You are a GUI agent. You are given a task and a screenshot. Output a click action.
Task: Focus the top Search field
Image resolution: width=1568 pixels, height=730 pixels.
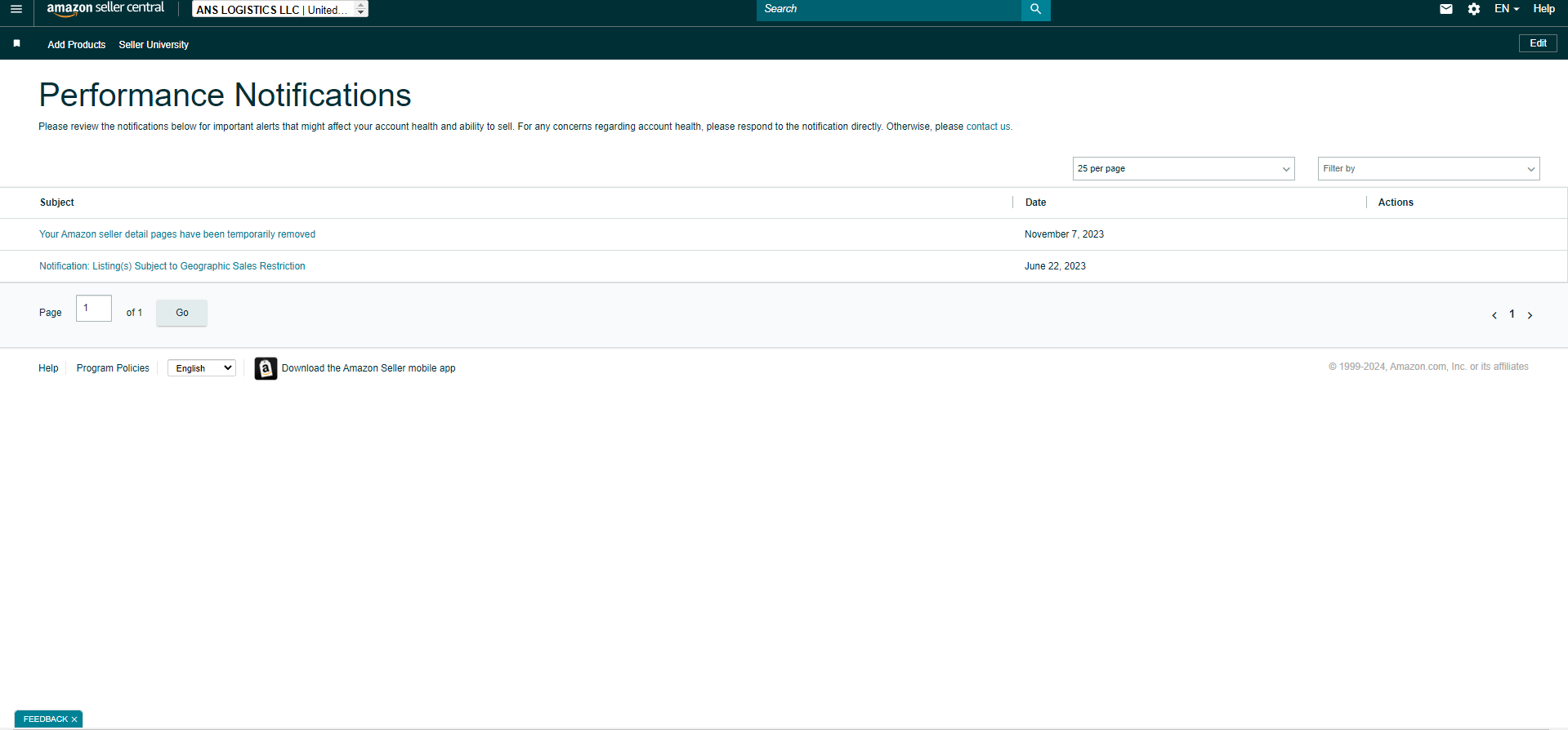889,9
